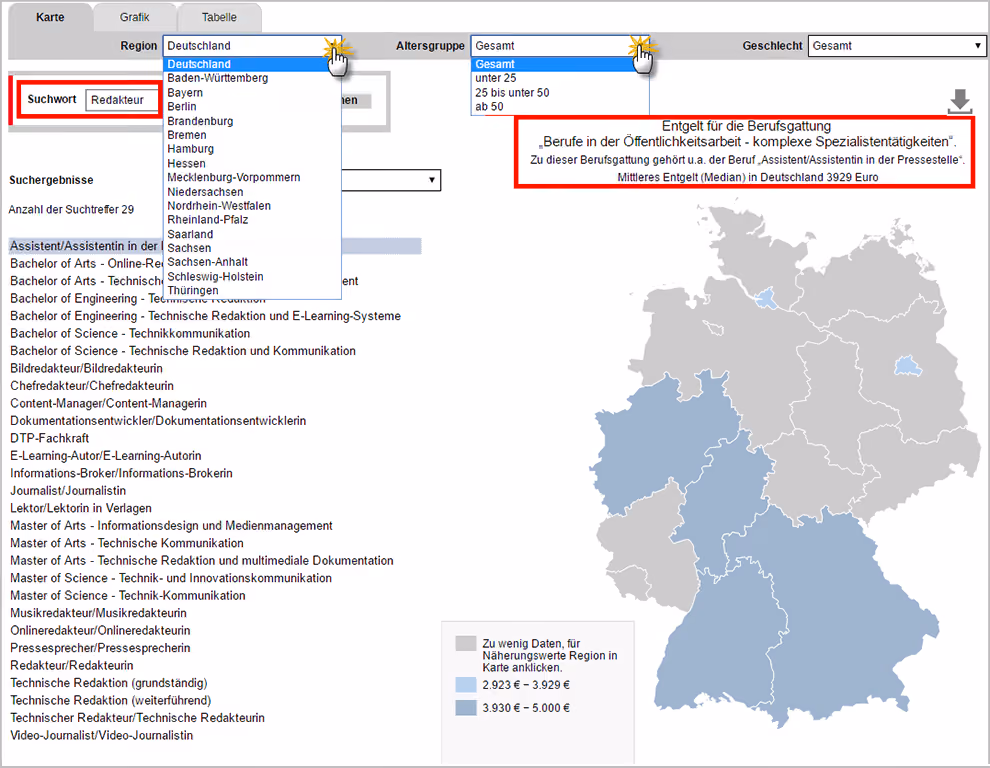Click the grey 'Zu wenig Daten' legend swatch
Image resolution: width=990 pixels, height=768 pixels.
click(466, 644)
